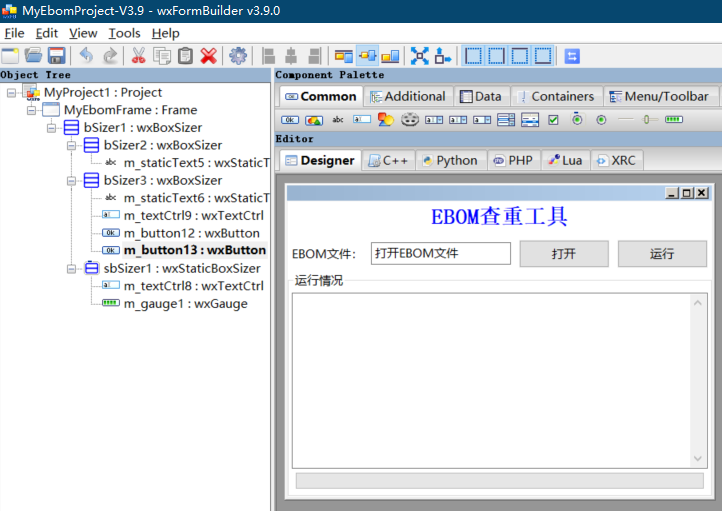
Task: Show the PHP editor tab
Action: (514, 161)
